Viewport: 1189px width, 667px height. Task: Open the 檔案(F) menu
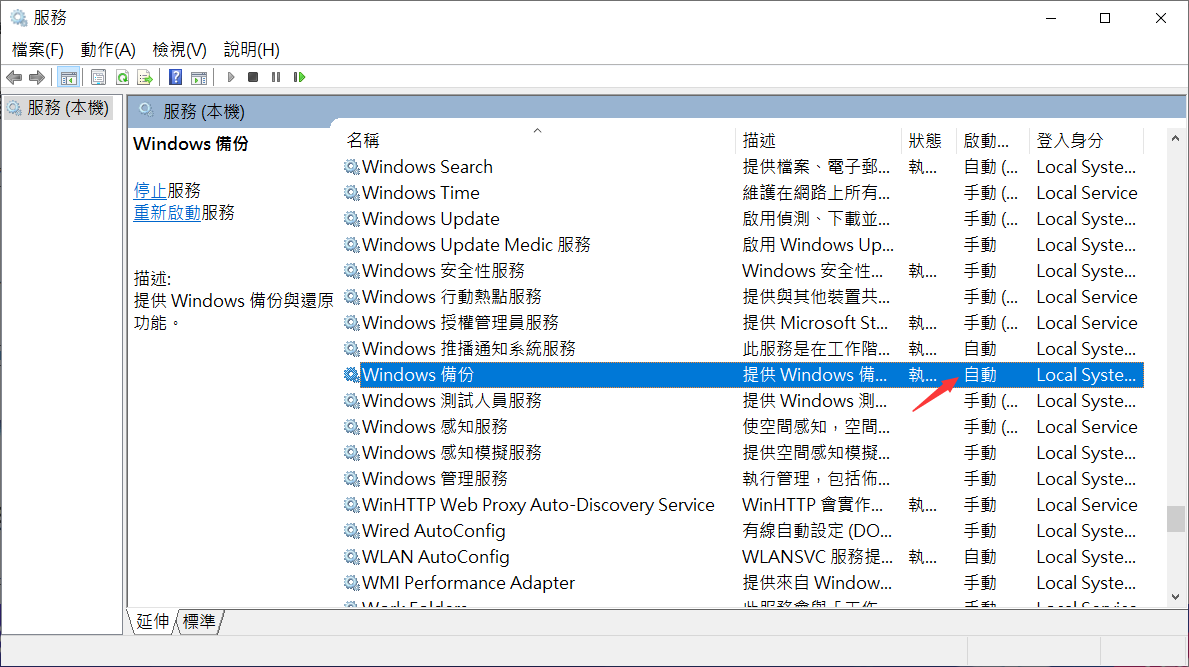[x=38, y=50]
